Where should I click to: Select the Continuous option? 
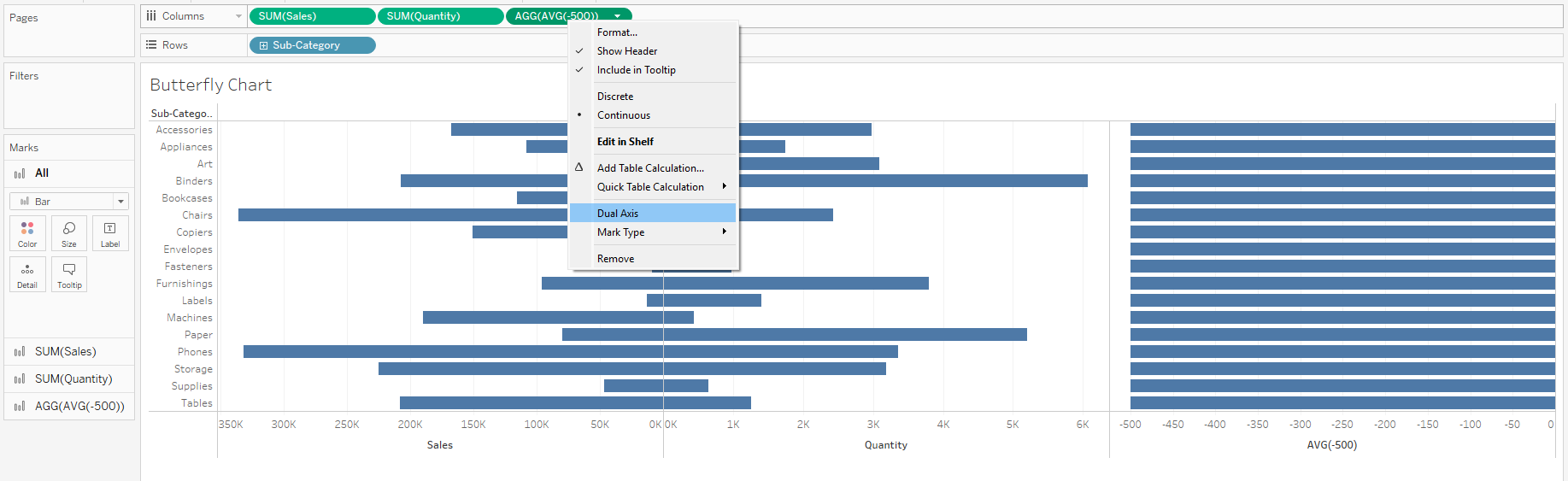coord(623,115)
